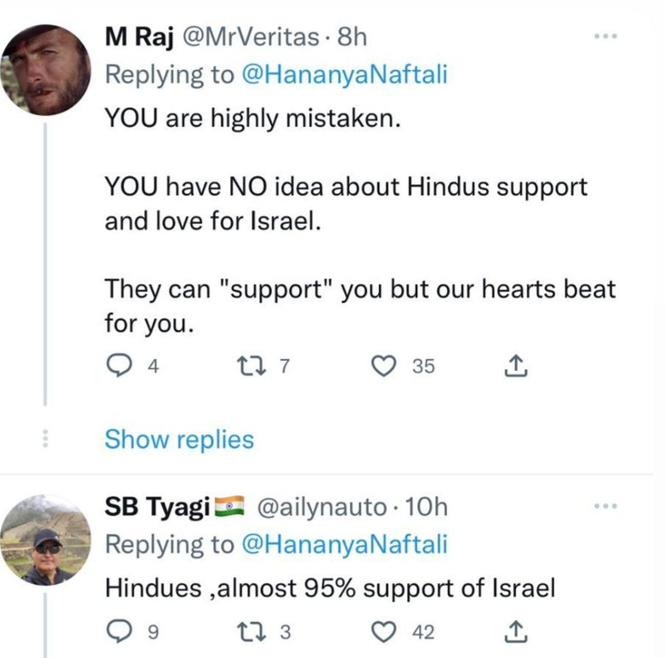Share SB Tyagi's tweet
The image size is (665, 658).
pos(515,631)
